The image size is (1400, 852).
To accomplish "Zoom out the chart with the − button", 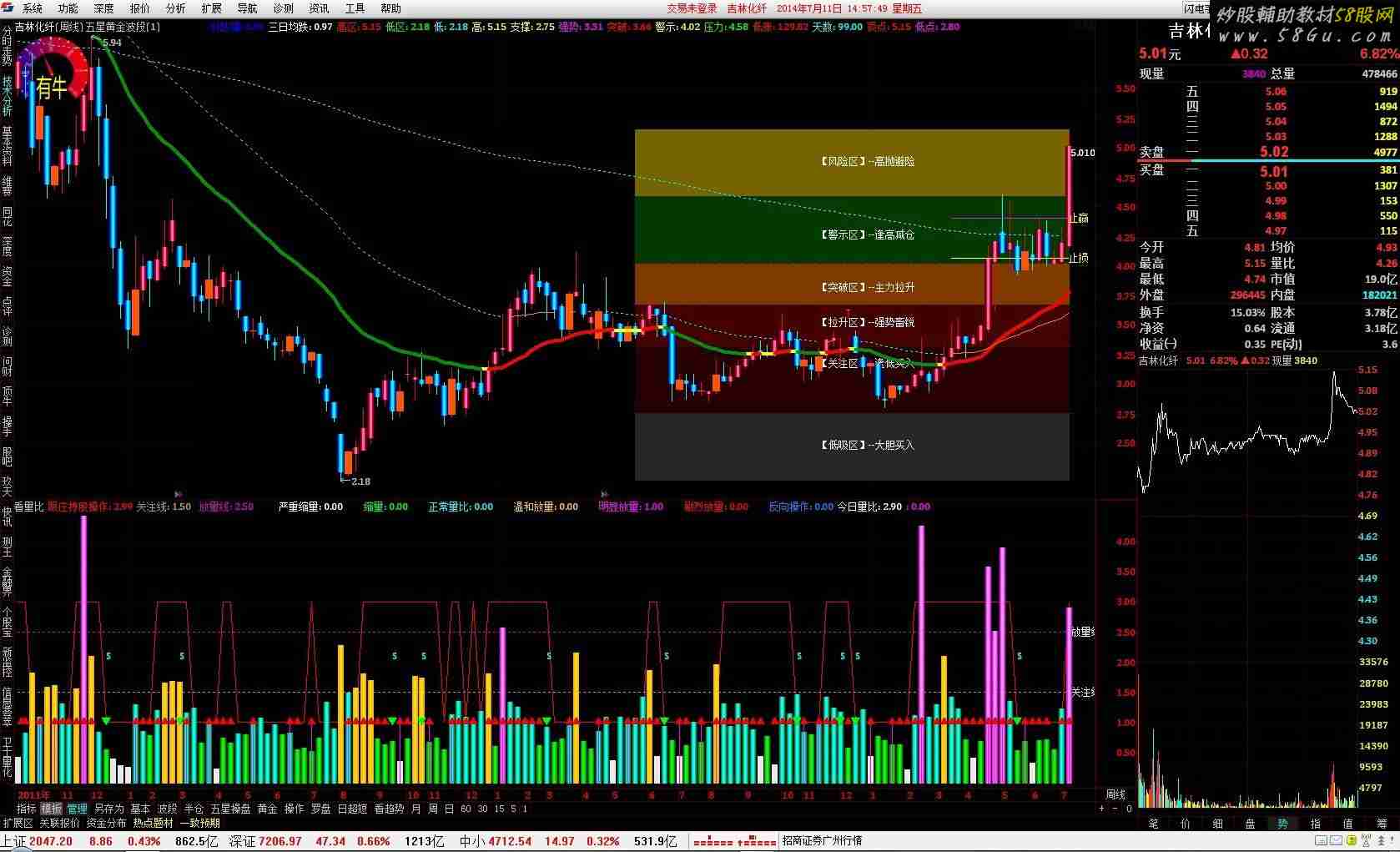I will click(x=1115, y=809).
